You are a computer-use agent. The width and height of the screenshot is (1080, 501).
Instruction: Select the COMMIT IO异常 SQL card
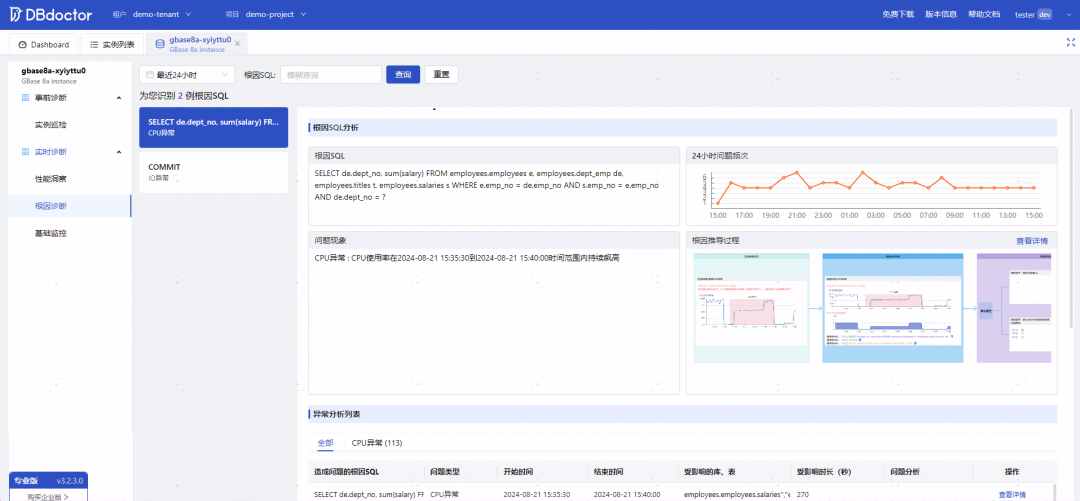click(214, 172)
